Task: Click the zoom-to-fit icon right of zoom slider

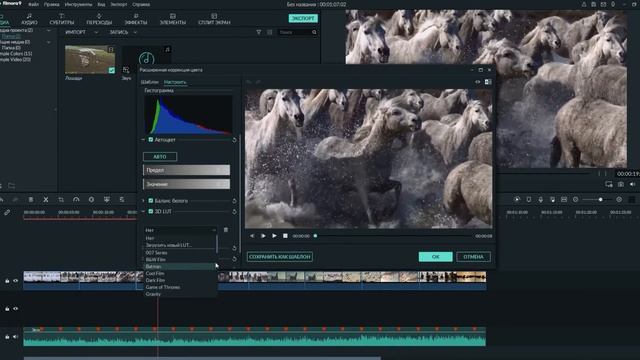Action: (619, 200)
